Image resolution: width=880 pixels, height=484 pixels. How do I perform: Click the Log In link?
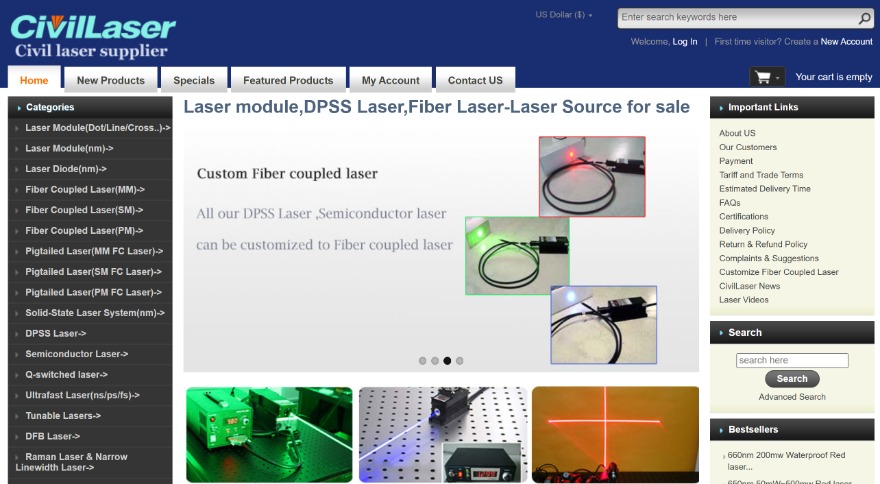pyautogui.click(x=685, y=42)
